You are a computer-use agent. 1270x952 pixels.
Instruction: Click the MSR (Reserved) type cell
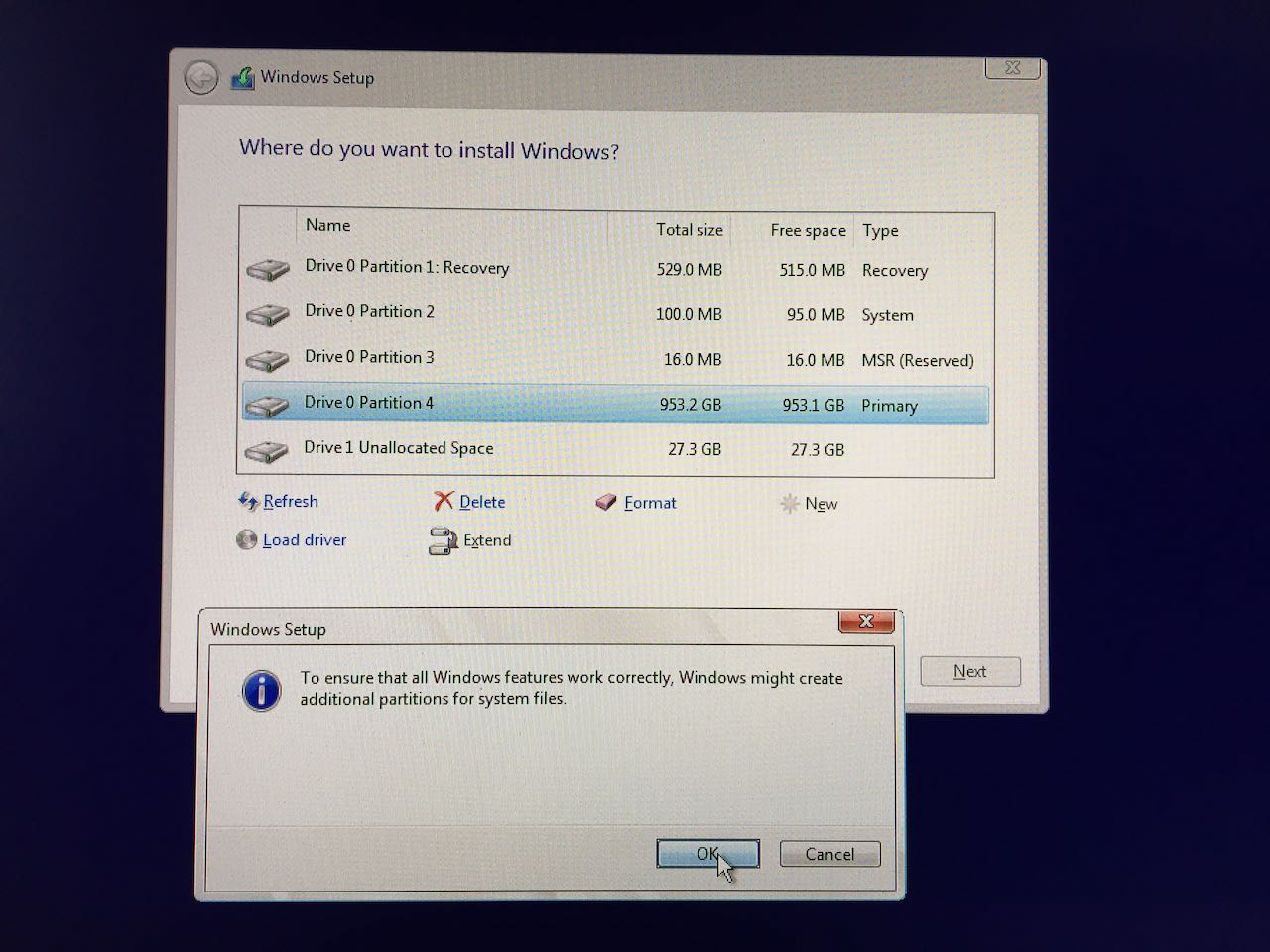918,360
